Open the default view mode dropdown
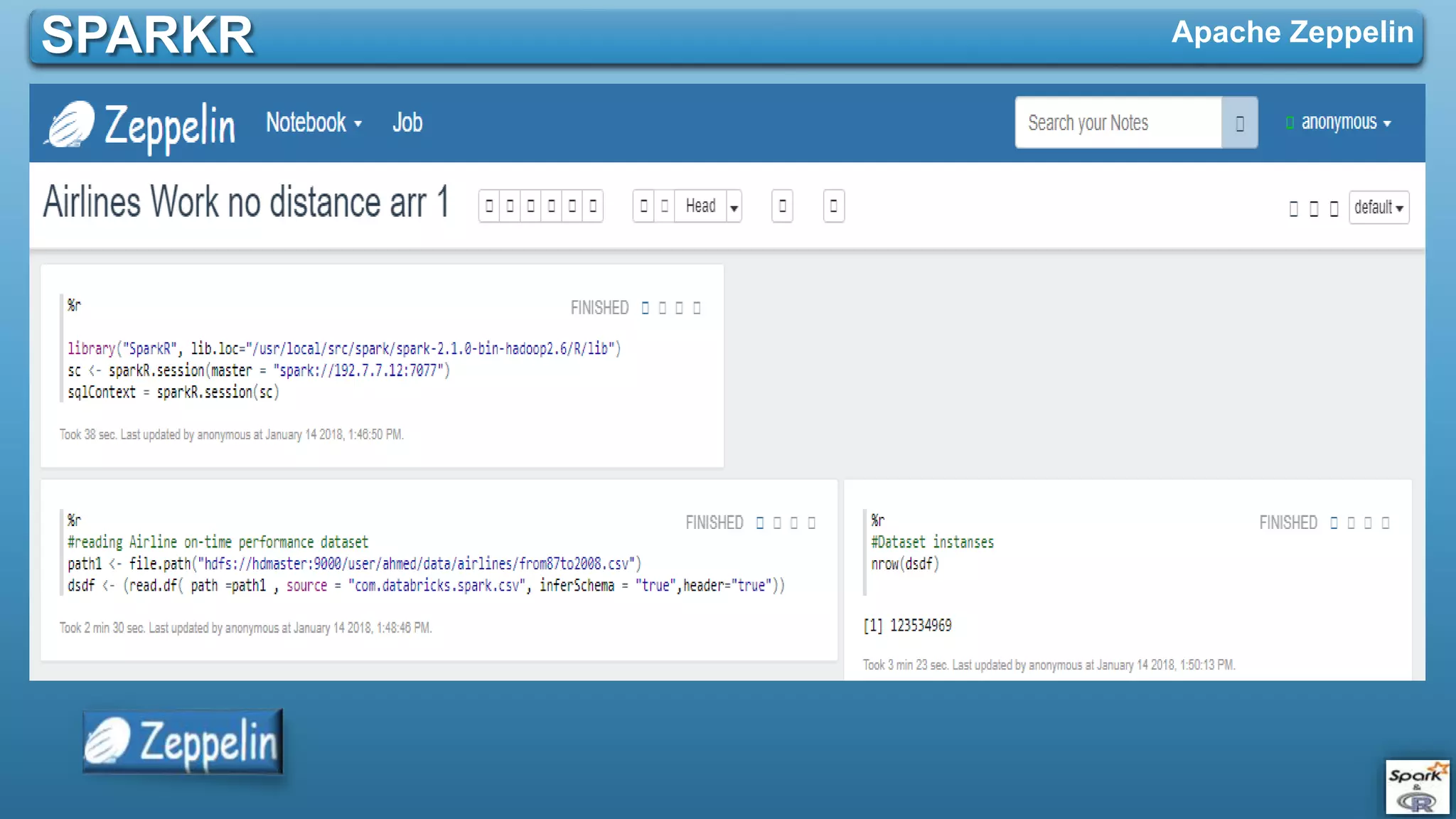This screenshot has height=819, width=1456. (1379, 208)
